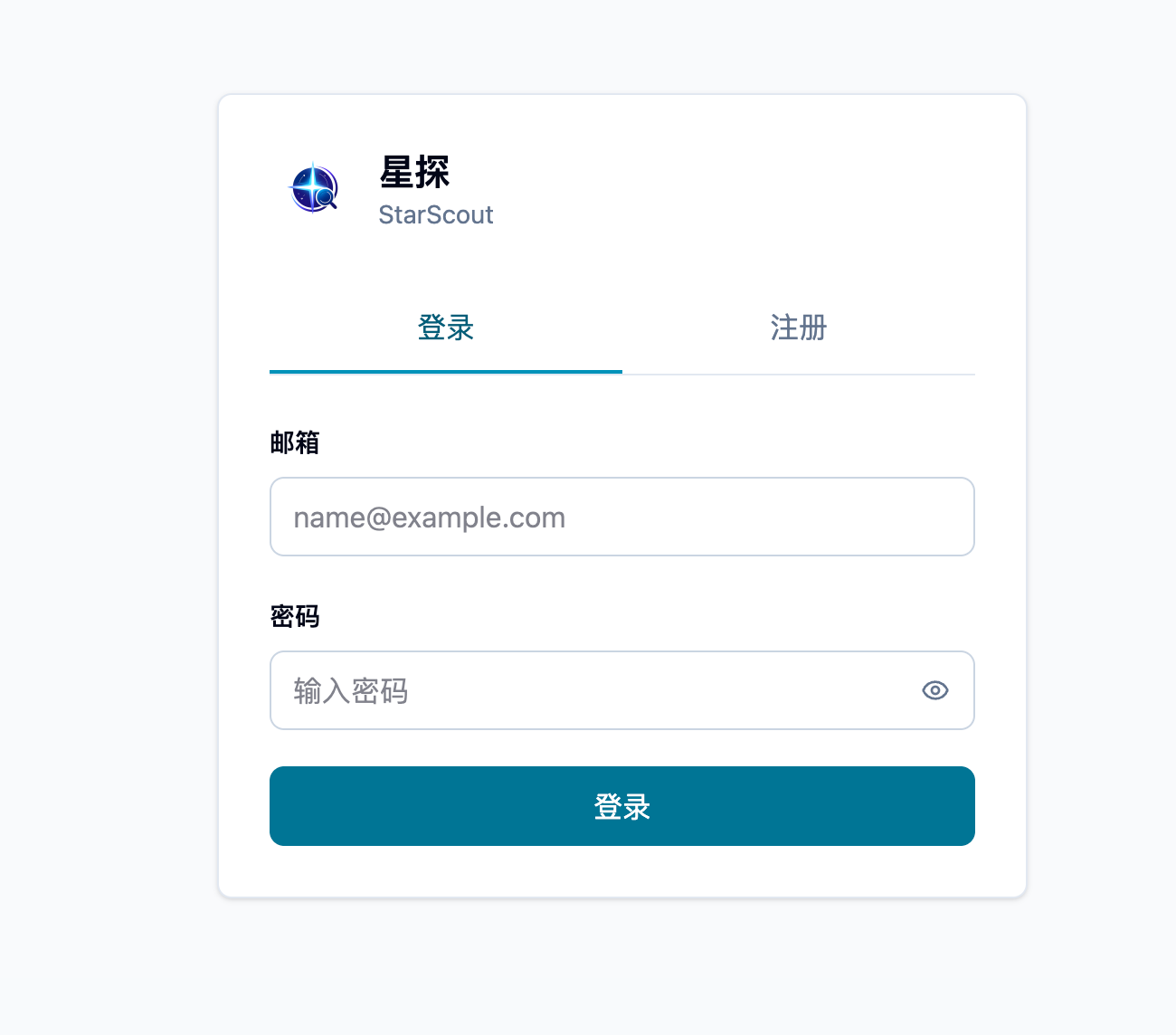The width and height of the screenshot is (1176, 1035).
Task: Click the blue underline beneath 登录 tab
Action: click(x=446, y=371)
